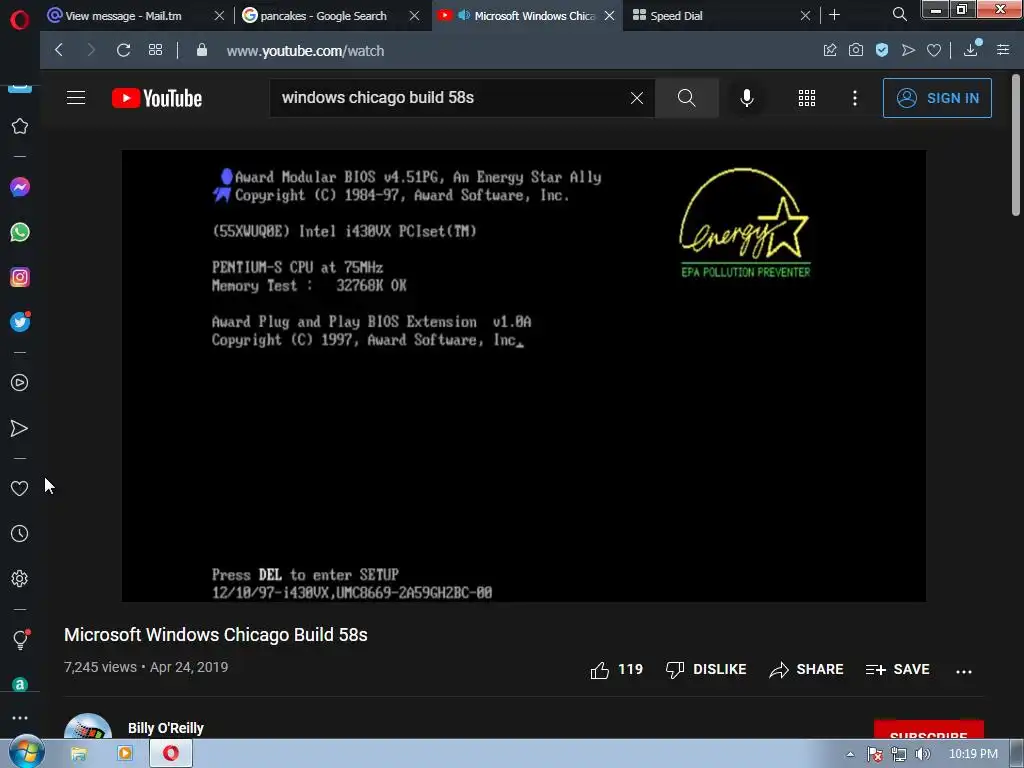Open the star workspace icon in the sidebar
The width and height of the screenshot is (1024, 768).
(x=20, y=126)
